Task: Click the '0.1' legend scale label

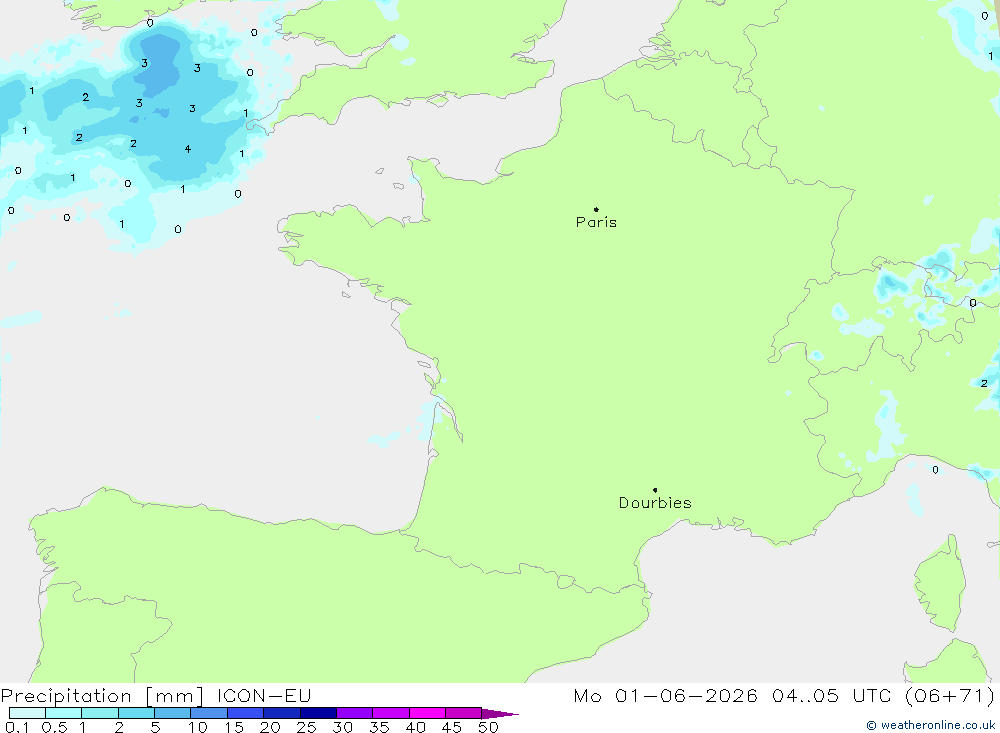Action: pos(17,727)
